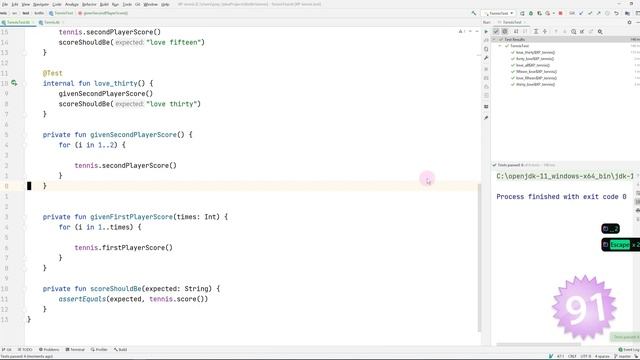Click the Build project hammer icon

point(474,13)
